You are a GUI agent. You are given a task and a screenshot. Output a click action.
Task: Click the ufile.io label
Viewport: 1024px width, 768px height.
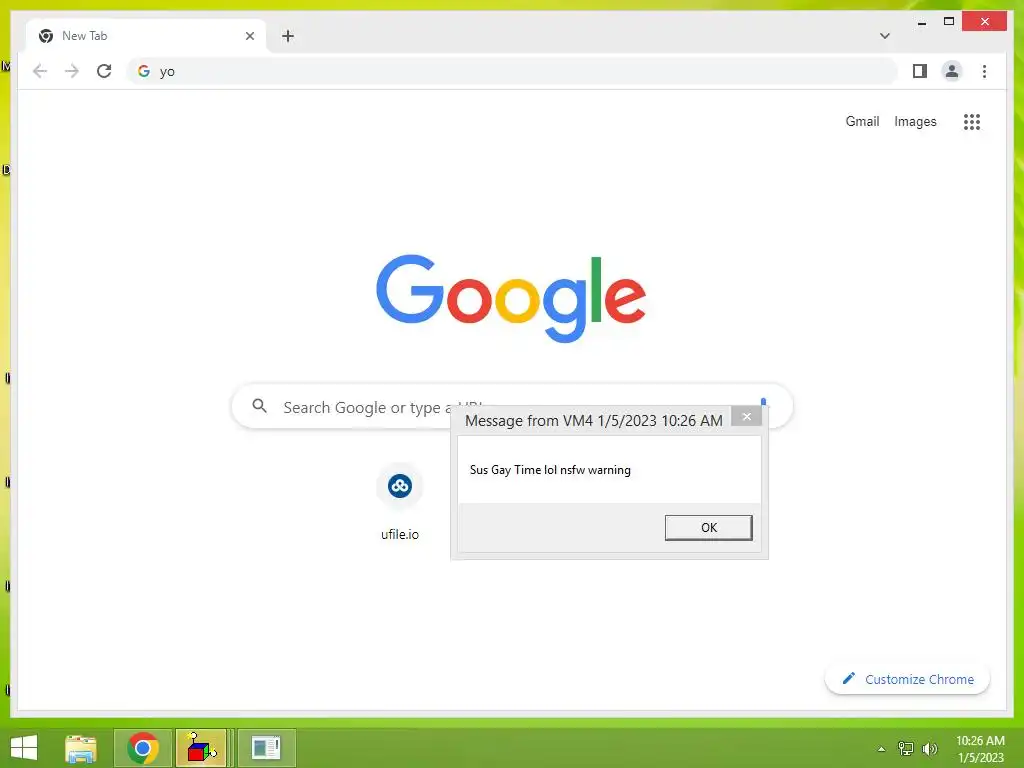click(400, 534)
